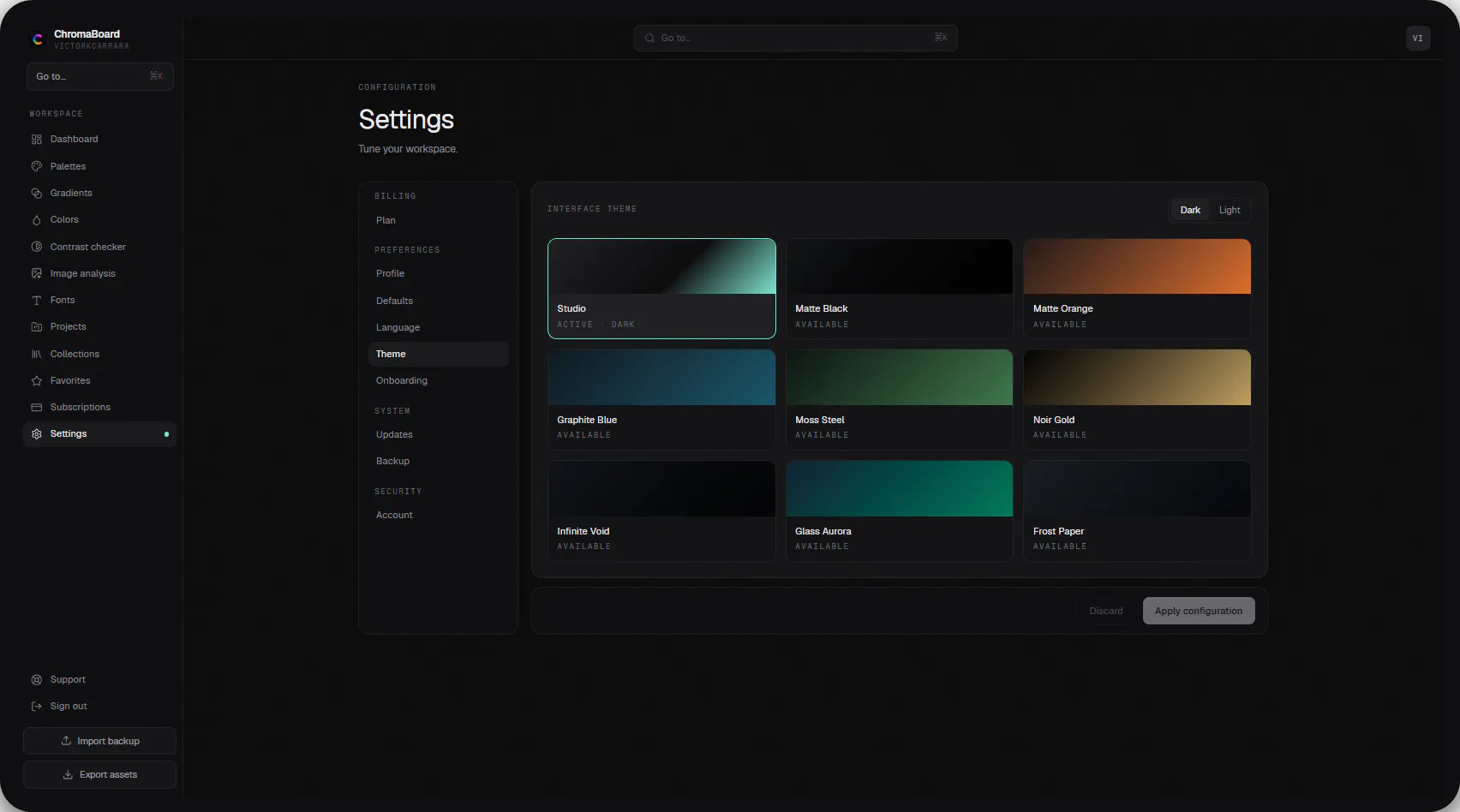Viewport: 1460px width, 812px height.
Task: Select the Matte Black theme card
Action: coord(899,289)
